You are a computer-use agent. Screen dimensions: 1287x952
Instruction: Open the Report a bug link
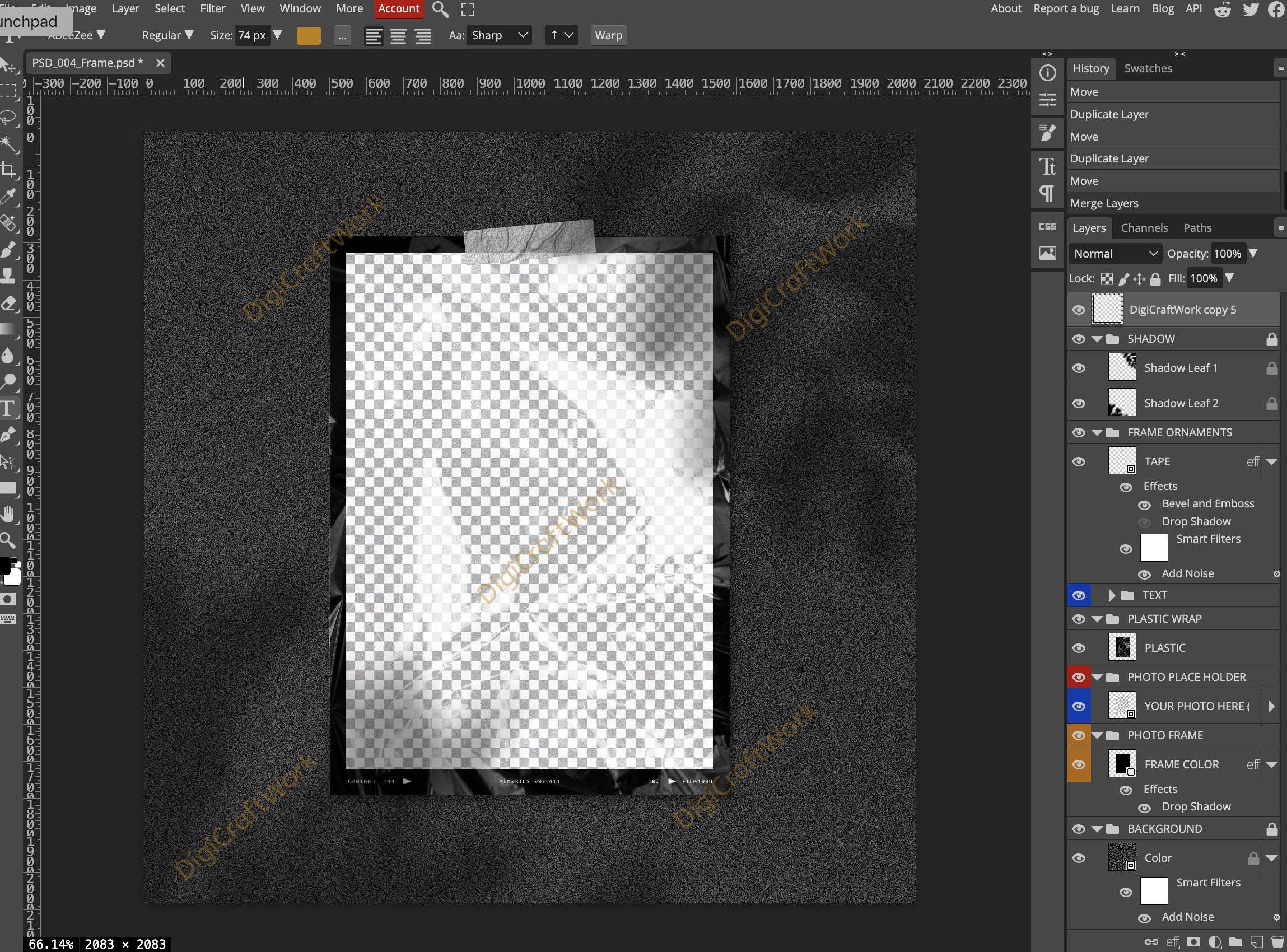[x=1066, y=8]
